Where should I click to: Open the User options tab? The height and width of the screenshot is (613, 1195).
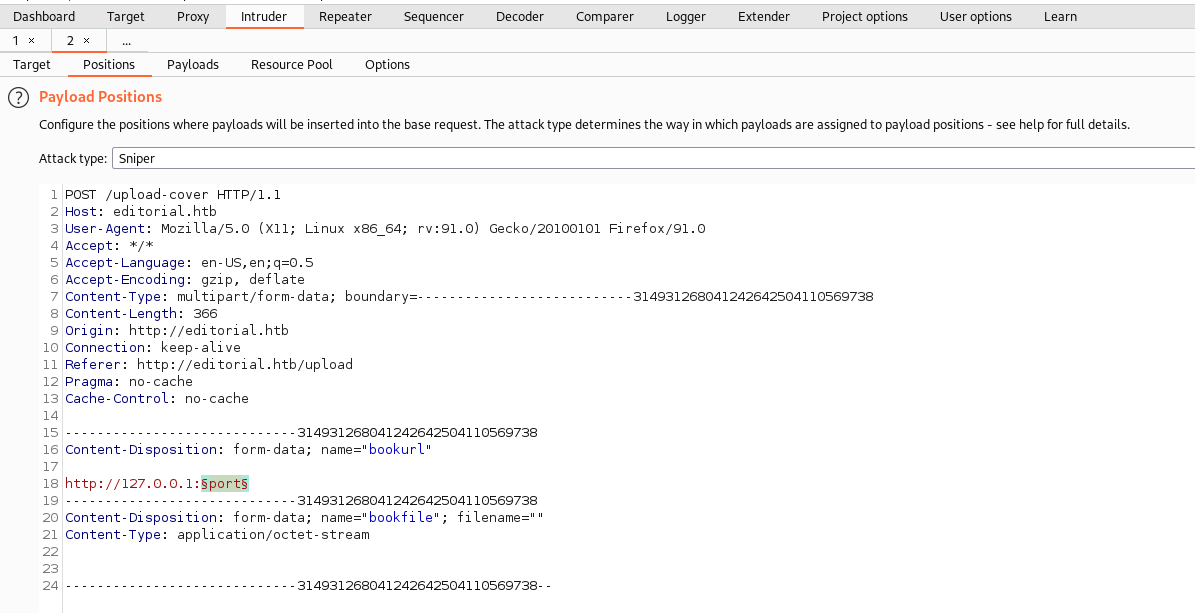click(x=976, y=17)
